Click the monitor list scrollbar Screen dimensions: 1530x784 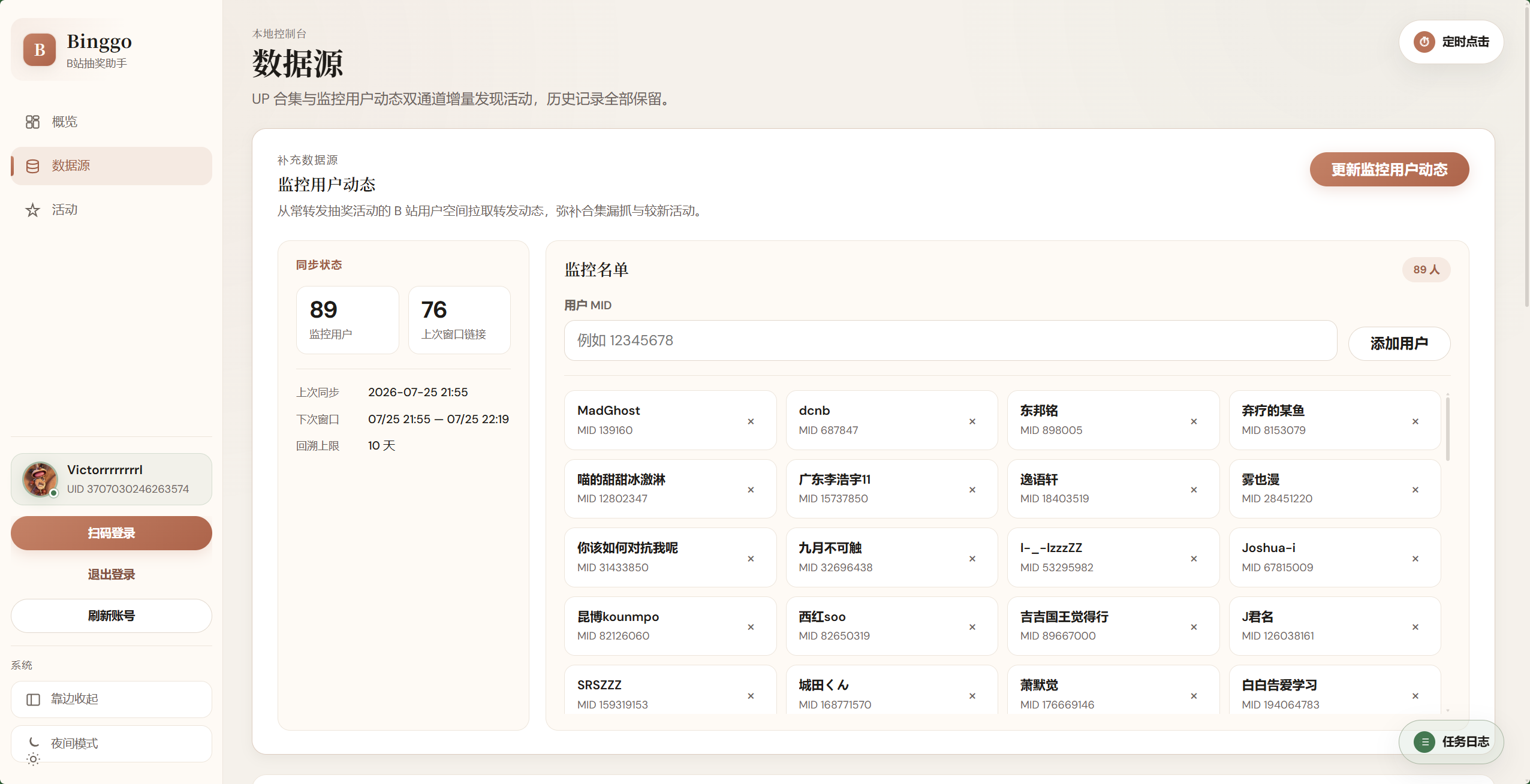click(x=1447, y=429)
